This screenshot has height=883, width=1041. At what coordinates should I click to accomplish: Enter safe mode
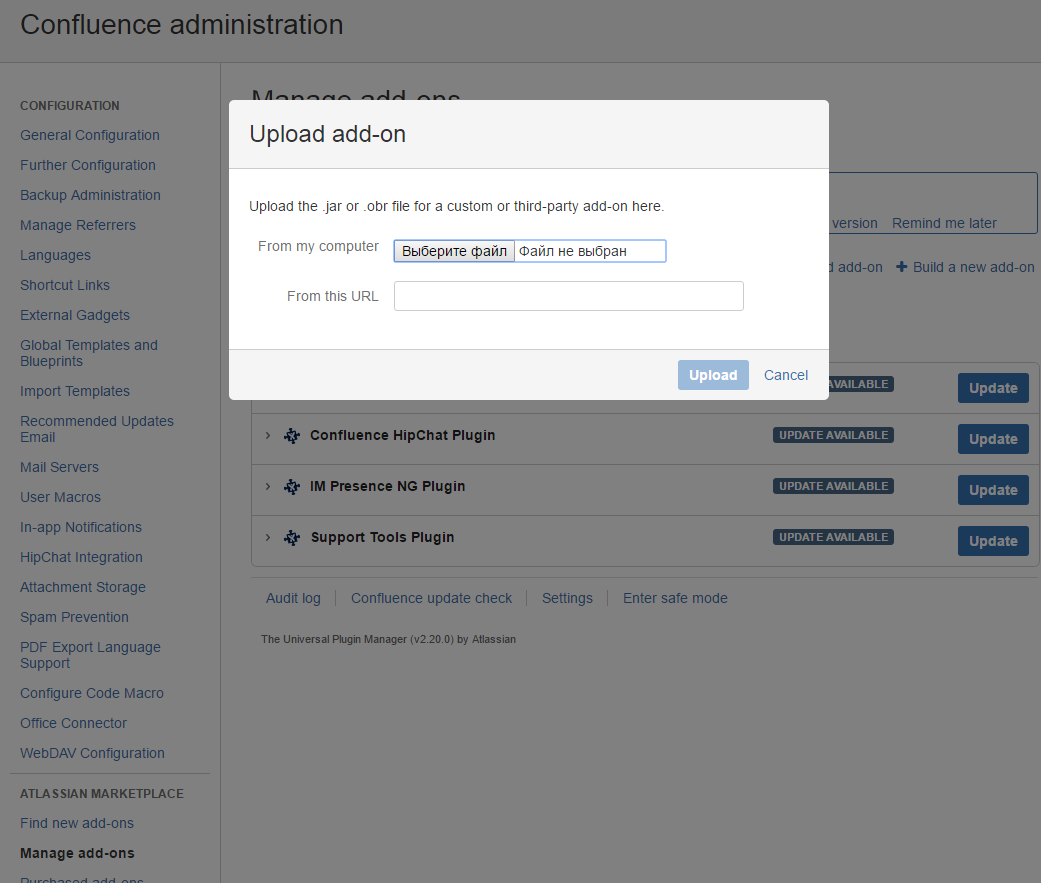675,597
